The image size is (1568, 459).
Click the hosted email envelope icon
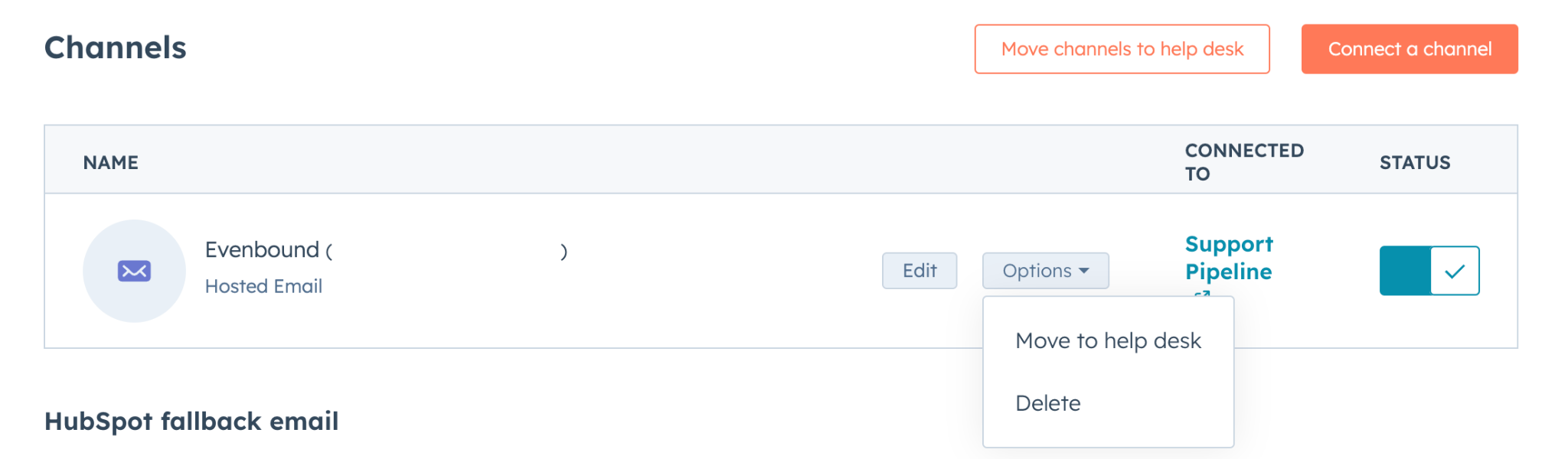[134, 271]
